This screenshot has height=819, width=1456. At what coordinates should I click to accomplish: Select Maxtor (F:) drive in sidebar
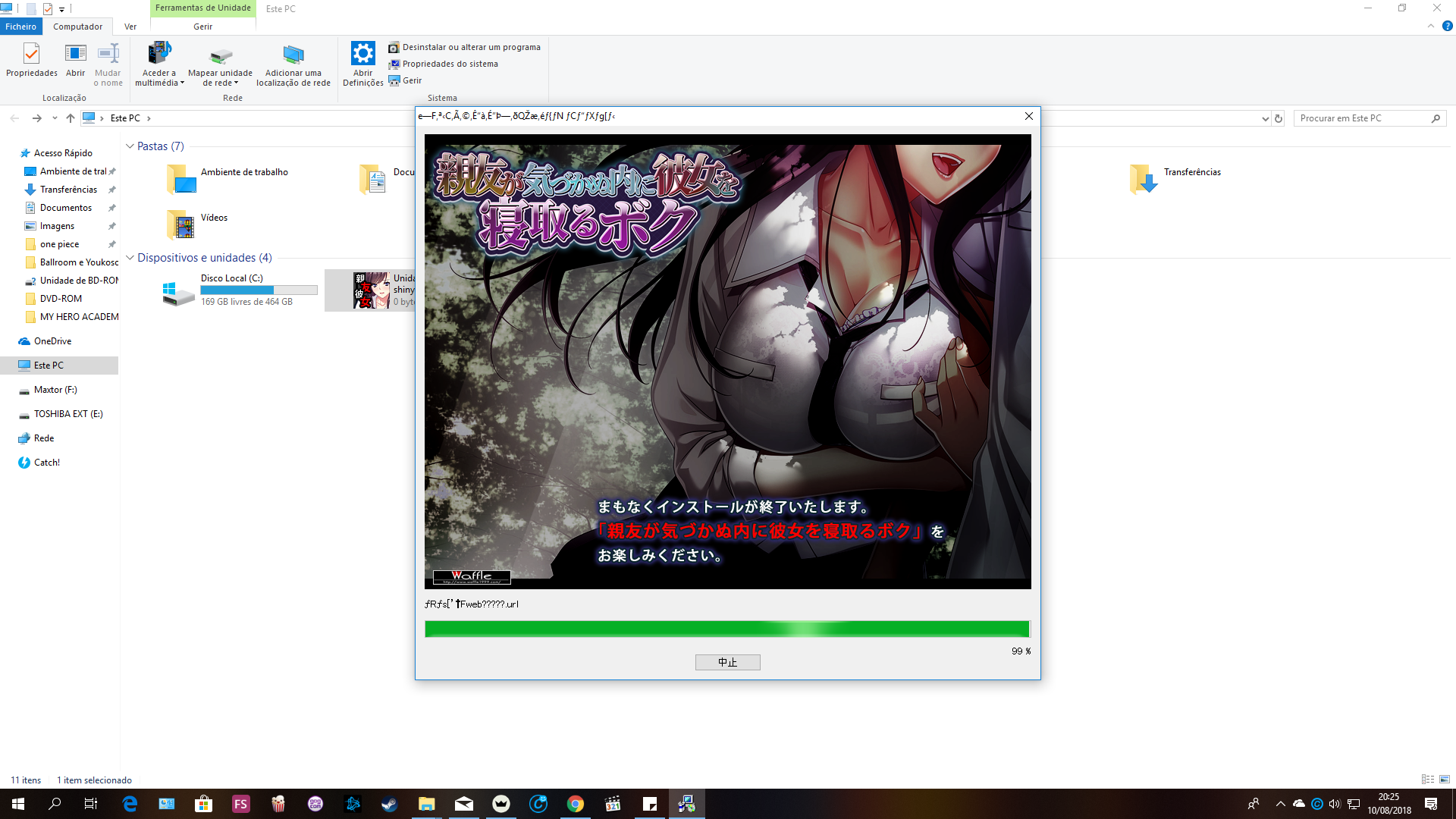[55, 390]
